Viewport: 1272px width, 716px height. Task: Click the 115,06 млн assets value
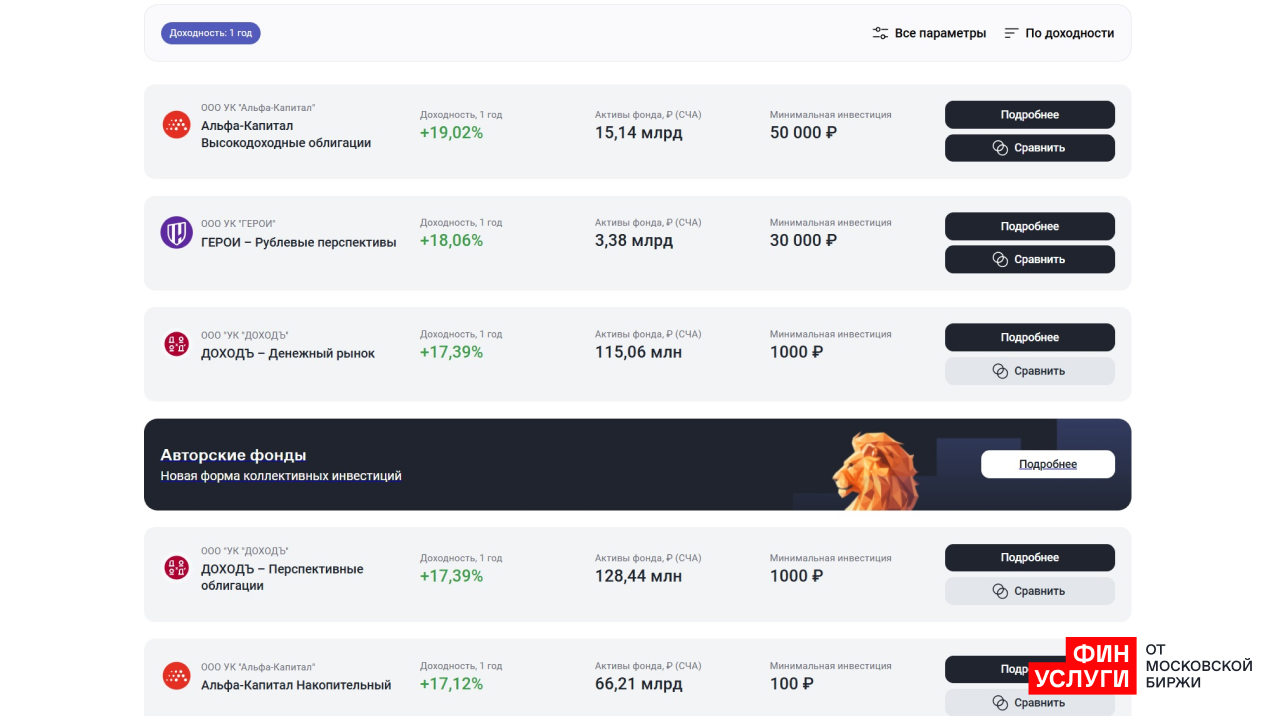pyautogui.click(x=639, y=352)
